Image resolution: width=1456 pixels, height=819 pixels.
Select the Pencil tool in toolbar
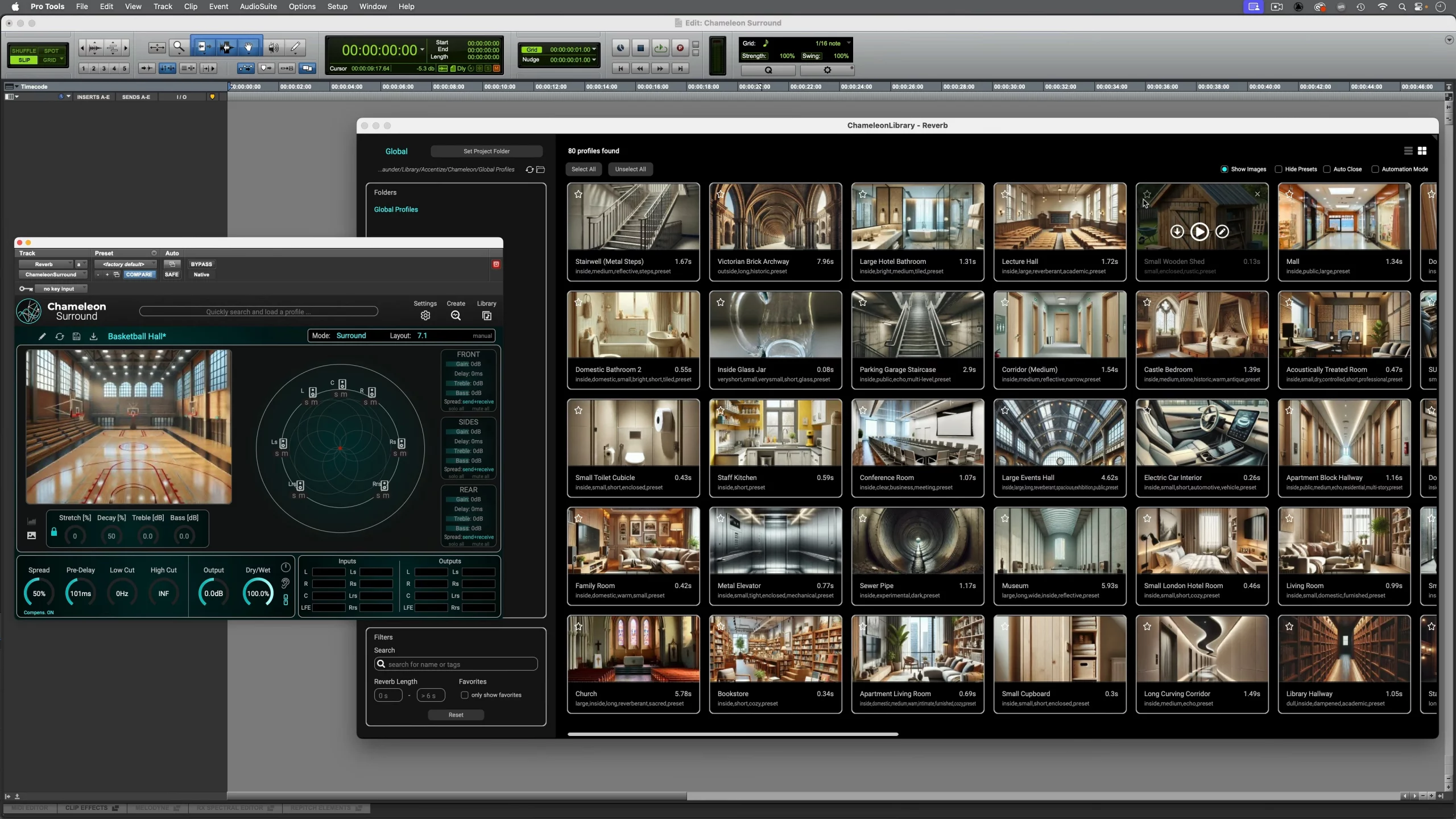click(x=295, y=48)
